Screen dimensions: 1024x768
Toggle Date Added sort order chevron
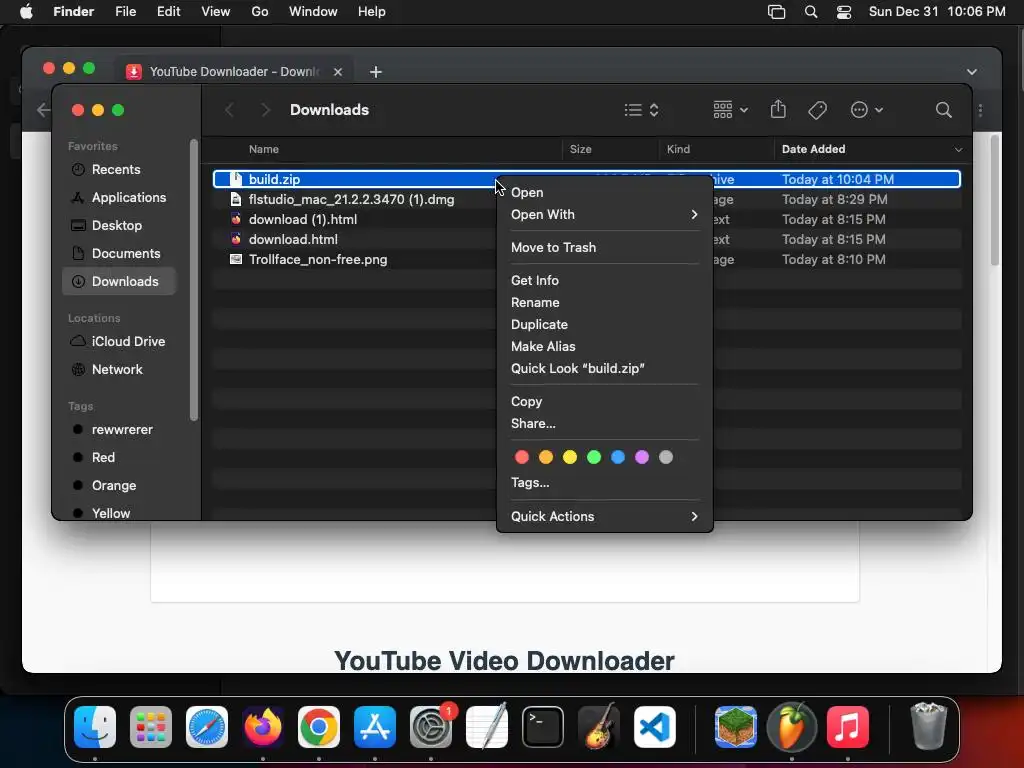click(x=958, y=150)
